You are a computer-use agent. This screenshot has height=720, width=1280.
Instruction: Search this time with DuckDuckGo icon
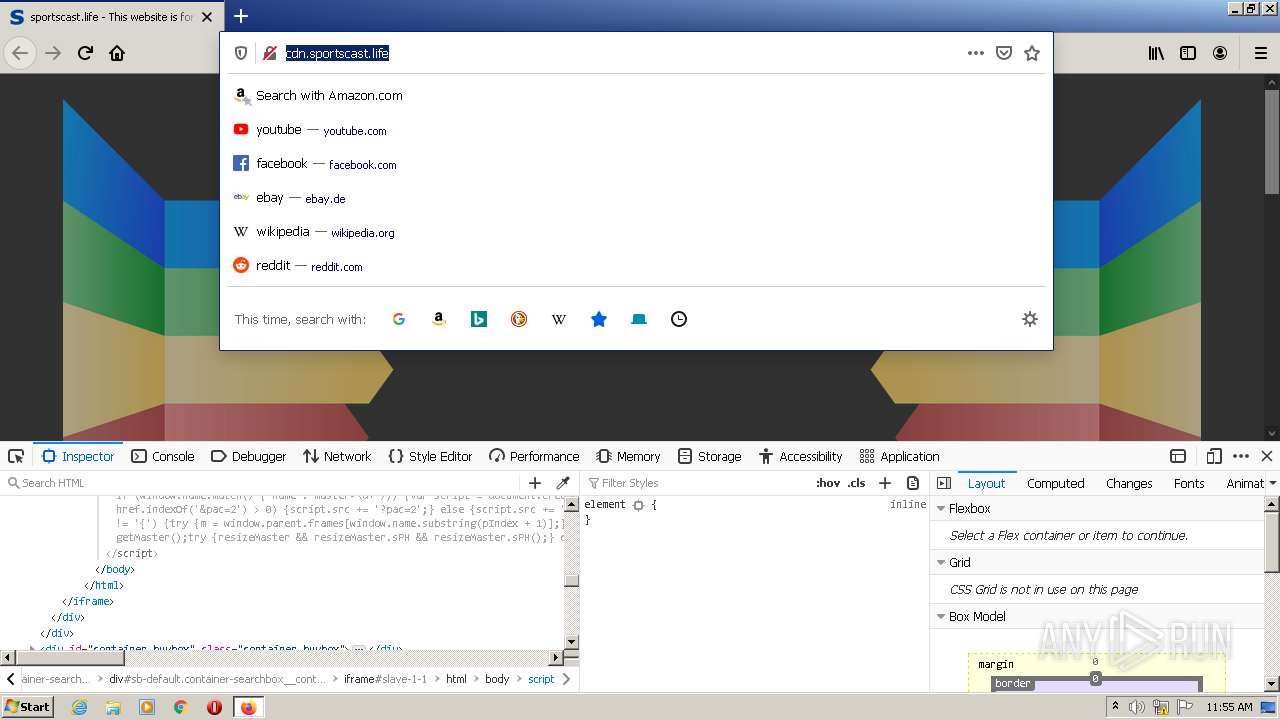coord(519,319)
